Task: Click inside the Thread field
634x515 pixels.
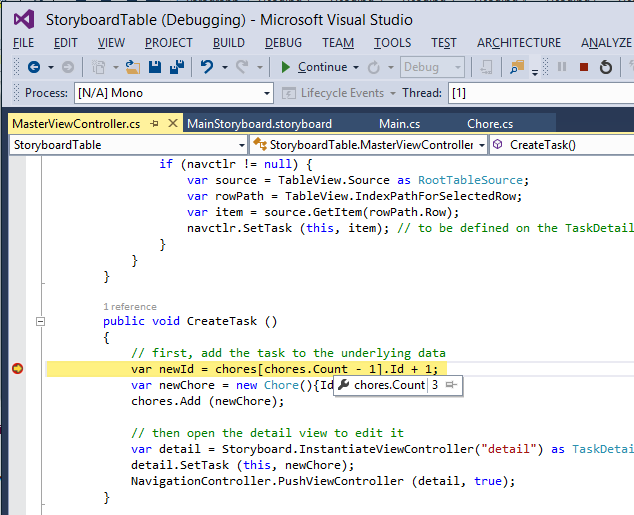Action: coord(541,93)
